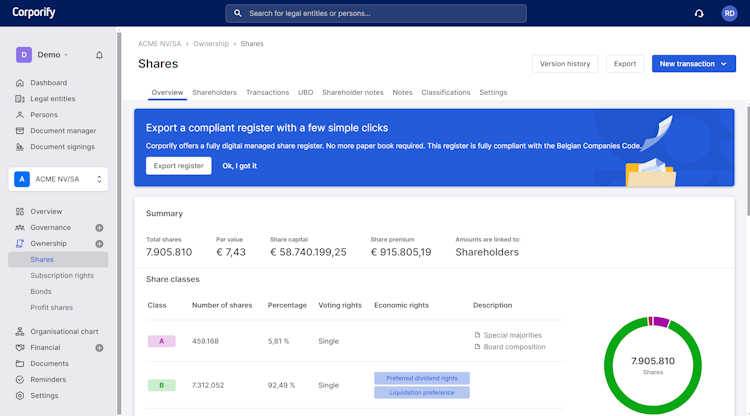Open the notifications bell

point(99,55)
